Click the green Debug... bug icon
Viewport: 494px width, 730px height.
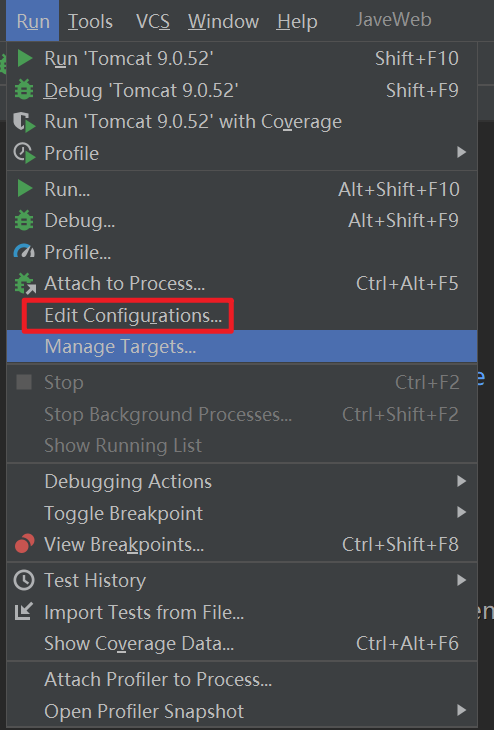pyautogui.click(x=24, y=220)
